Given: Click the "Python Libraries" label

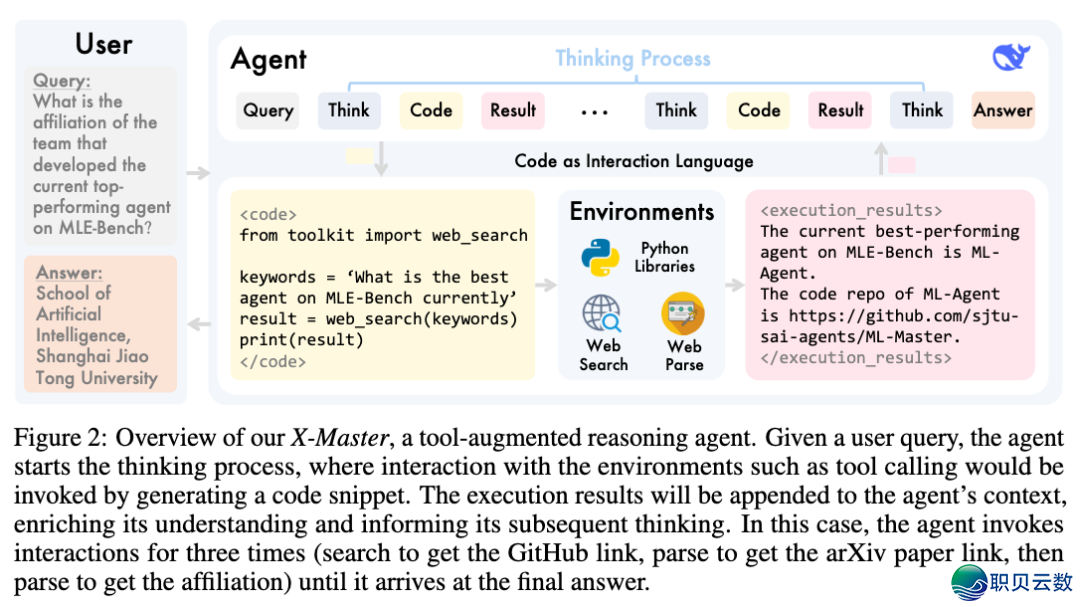Looking at the screenshot, I should pos(665,257).
